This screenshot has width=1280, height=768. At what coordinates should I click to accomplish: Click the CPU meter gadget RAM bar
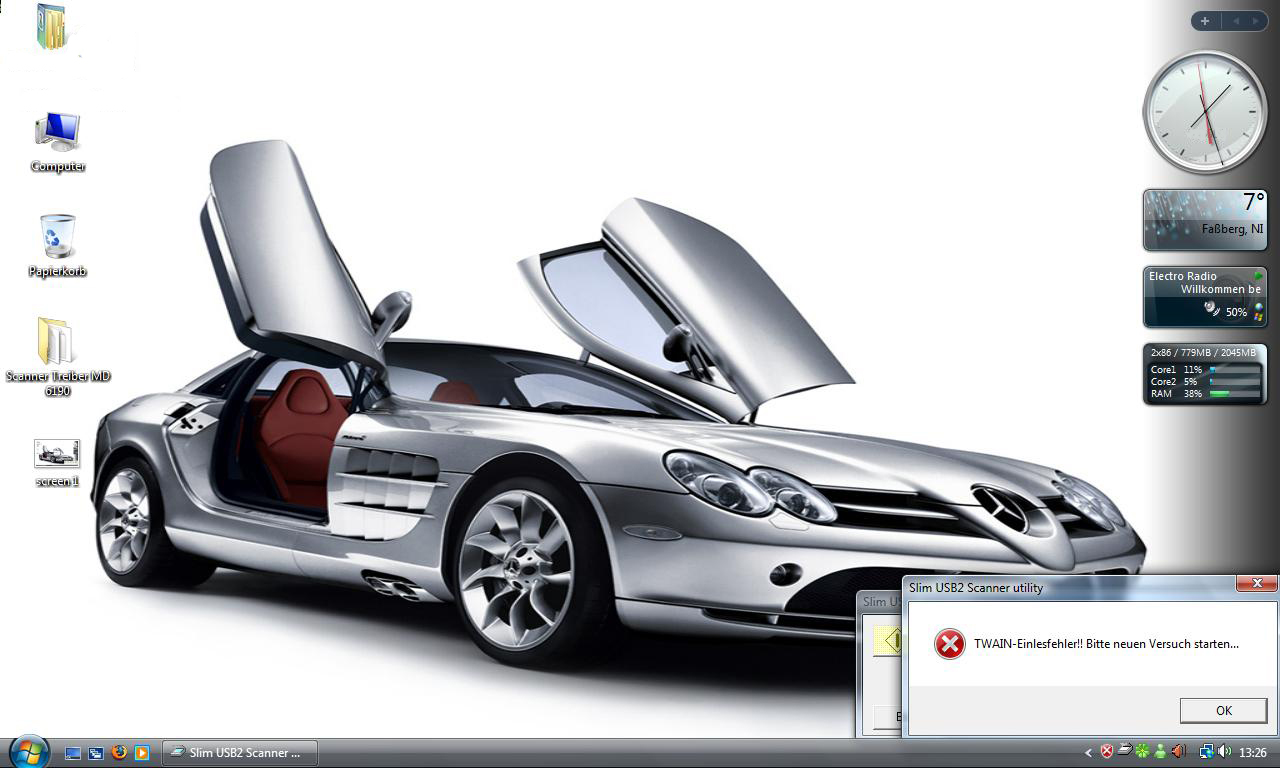pos(1234,394)
